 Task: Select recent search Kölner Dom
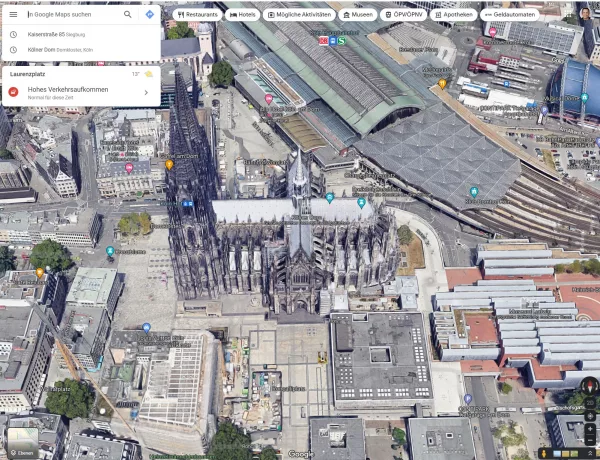[x=81, y=50]
